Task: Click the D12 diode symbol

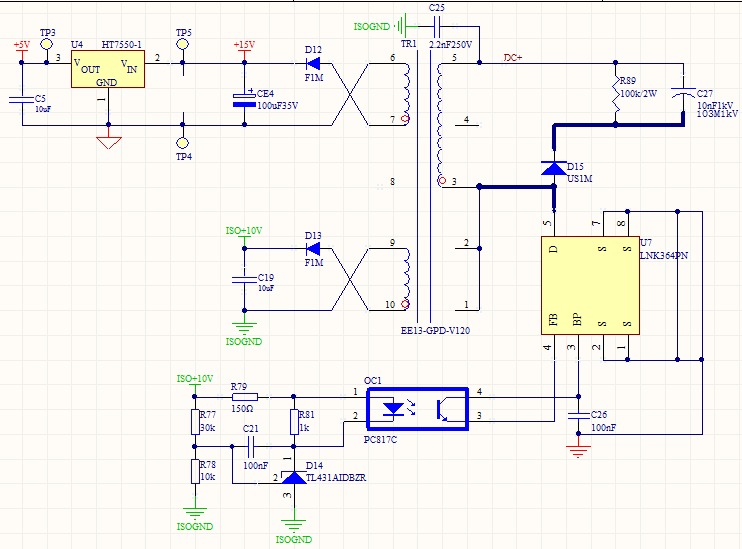Action: click(313, 63)
